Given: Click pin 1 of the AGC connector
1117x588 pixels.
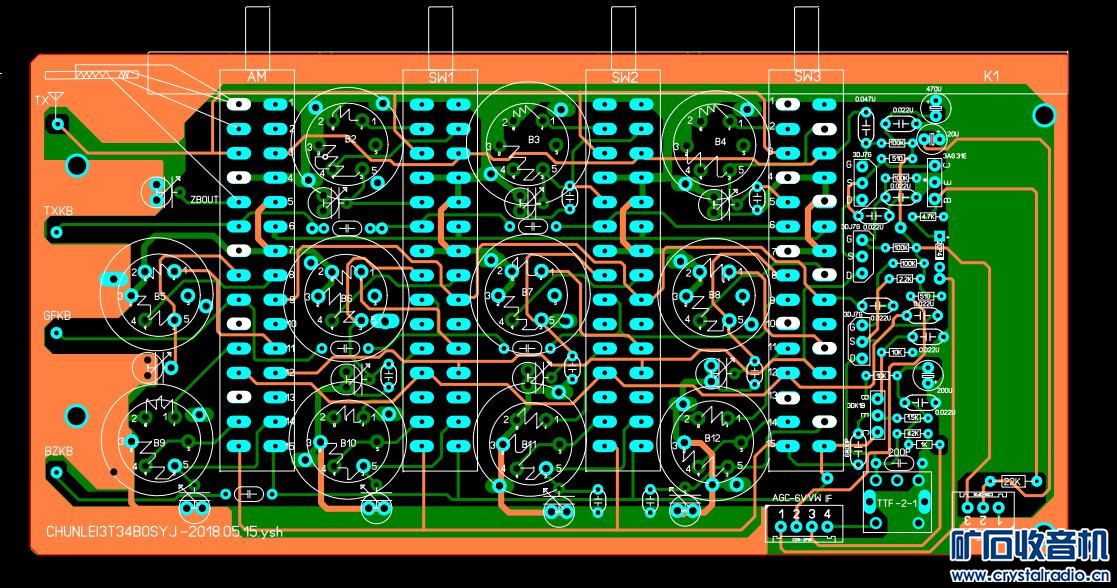Looking at the screenshot, I should pyautogui.click(x=781, y=527).
